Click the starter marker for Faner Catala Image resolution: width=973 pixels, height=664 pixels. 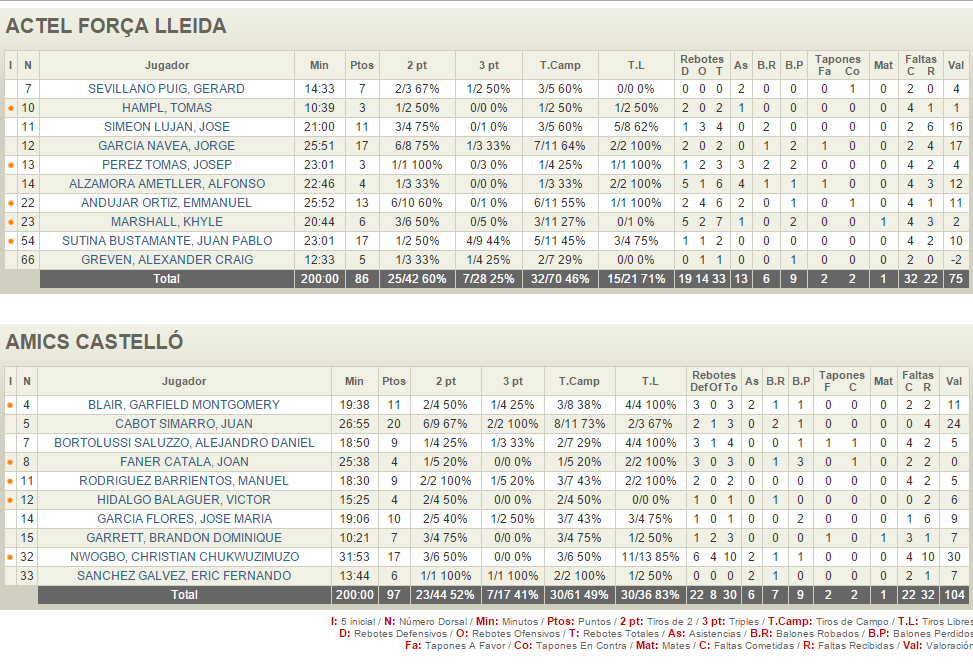point(11,462)
